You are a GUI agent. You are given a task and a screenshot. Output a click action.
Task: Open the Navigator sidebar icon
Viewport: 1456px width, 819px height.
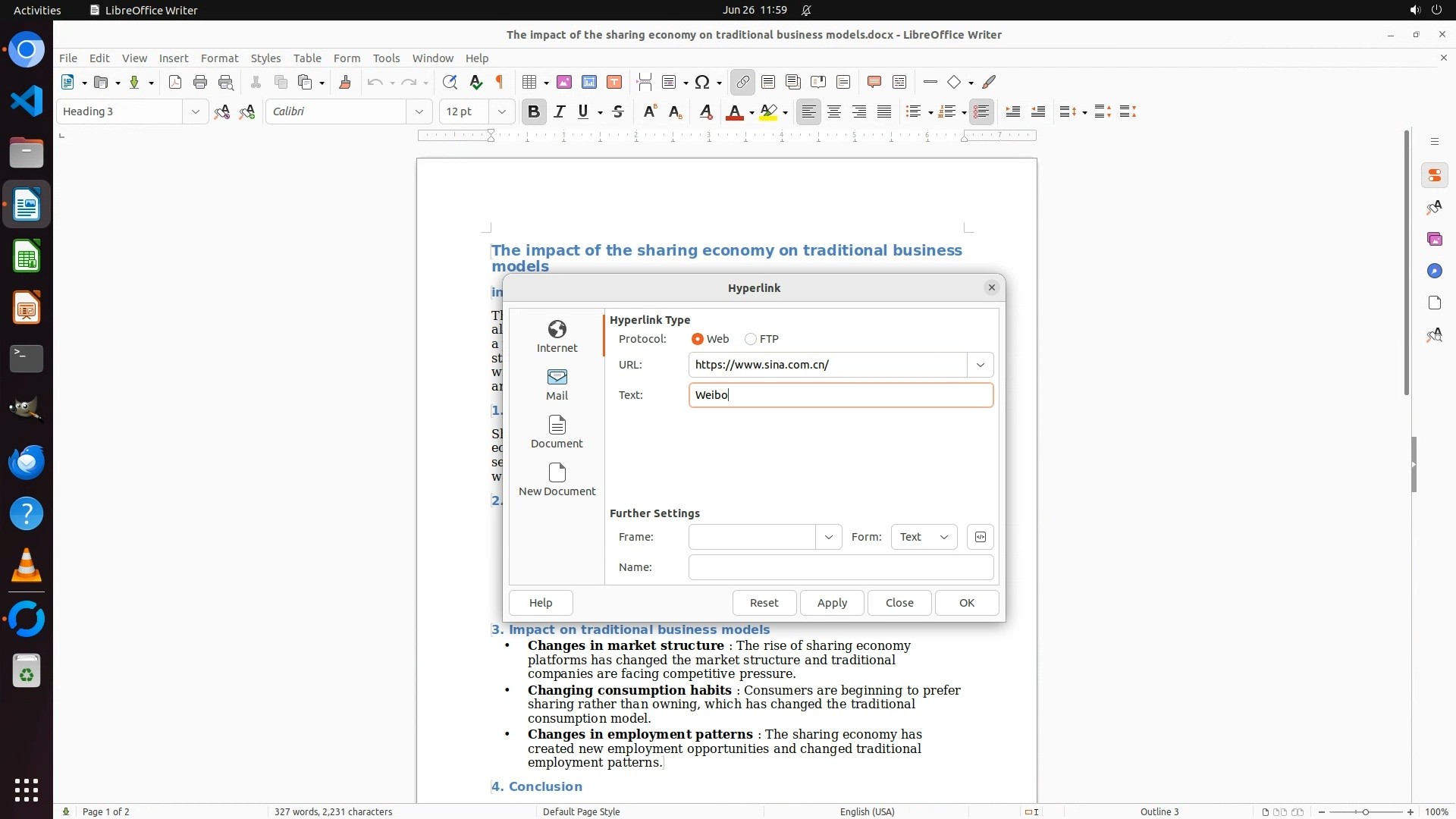pos(1434,271)
